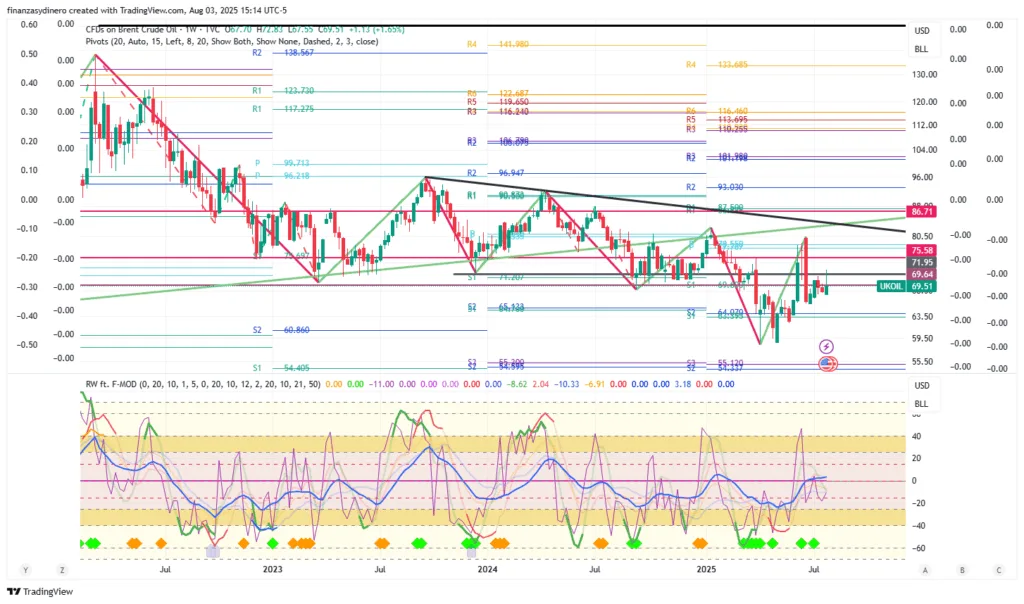1024x604 pixels.
Task: Click the A circle below price axis
Action: pos(925,570)
